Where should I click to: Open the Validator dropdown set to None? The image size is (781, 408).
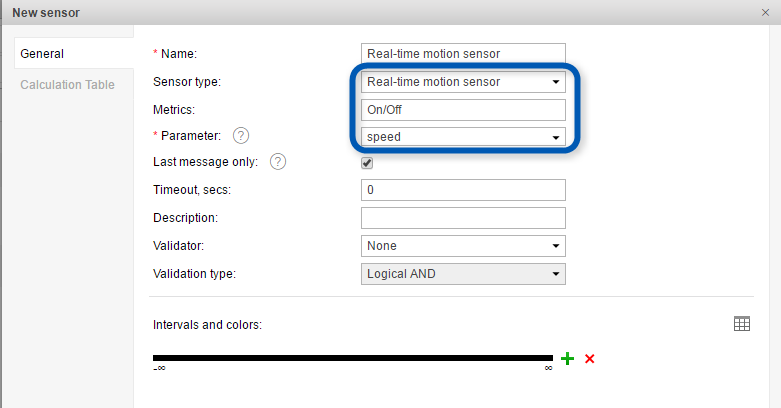coord(463,246)
